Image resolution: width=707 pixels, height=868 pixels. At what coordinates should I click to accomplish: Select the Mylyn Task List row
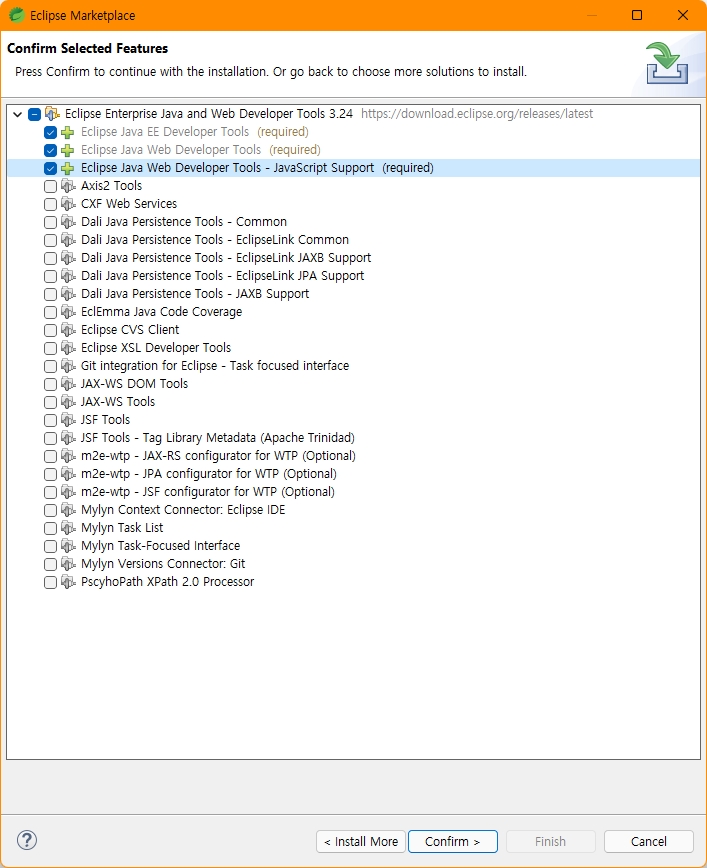354,528
